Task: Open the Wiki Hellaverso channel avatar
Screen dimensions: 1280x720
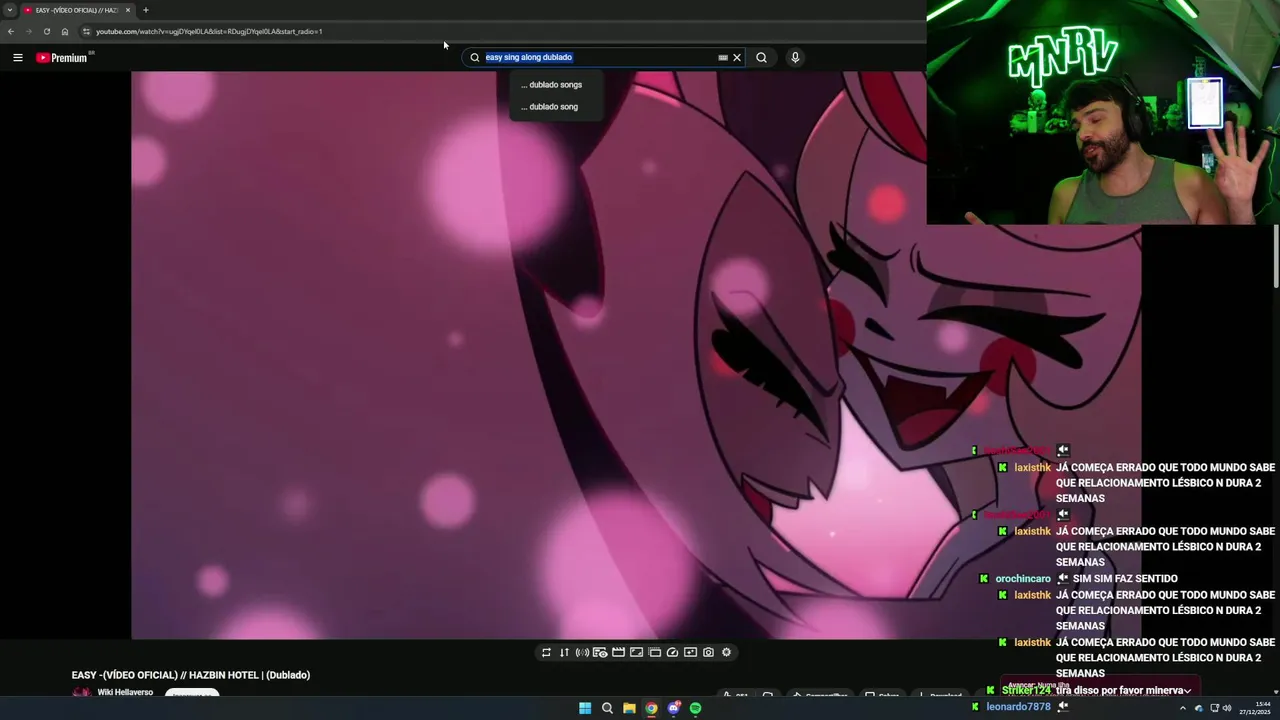Action: [81, 693]
